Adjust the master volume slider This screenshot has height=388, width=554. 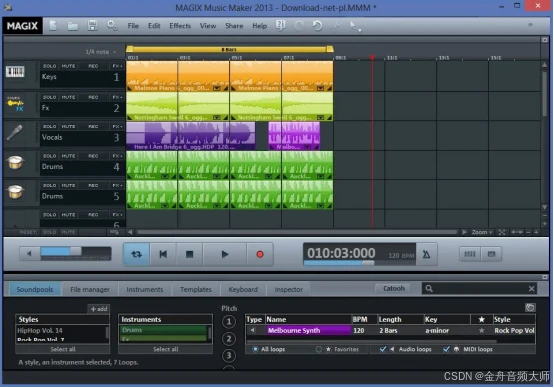[76, 251]
